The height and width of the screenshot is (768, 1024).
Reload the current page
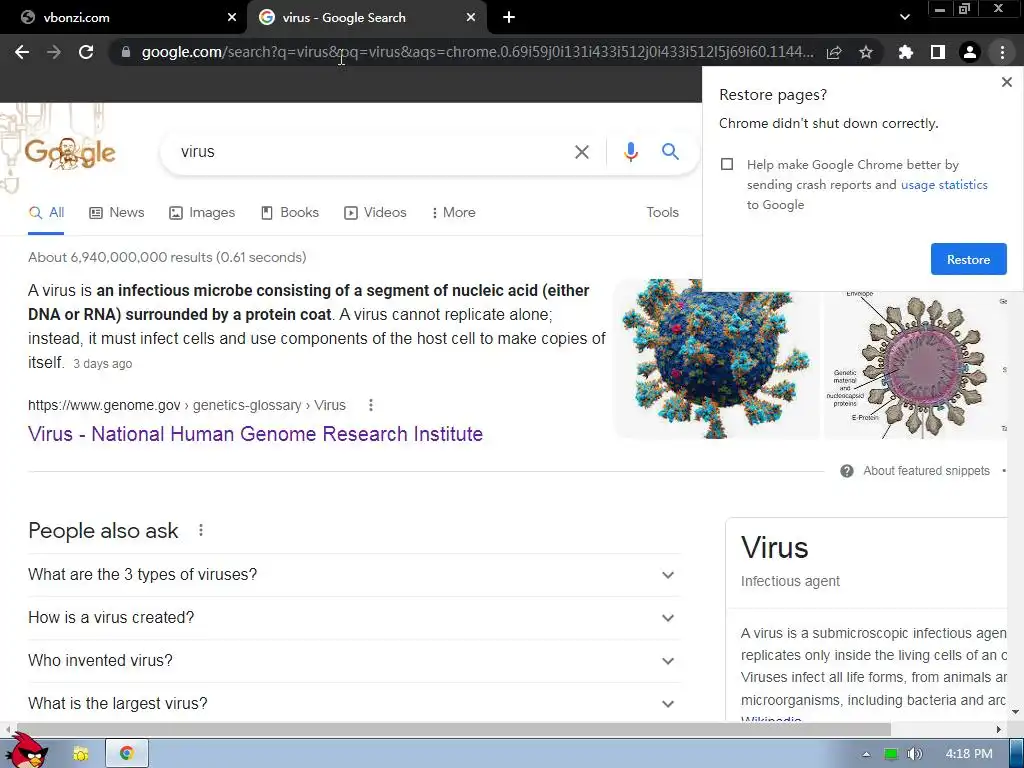pos(86,52)
